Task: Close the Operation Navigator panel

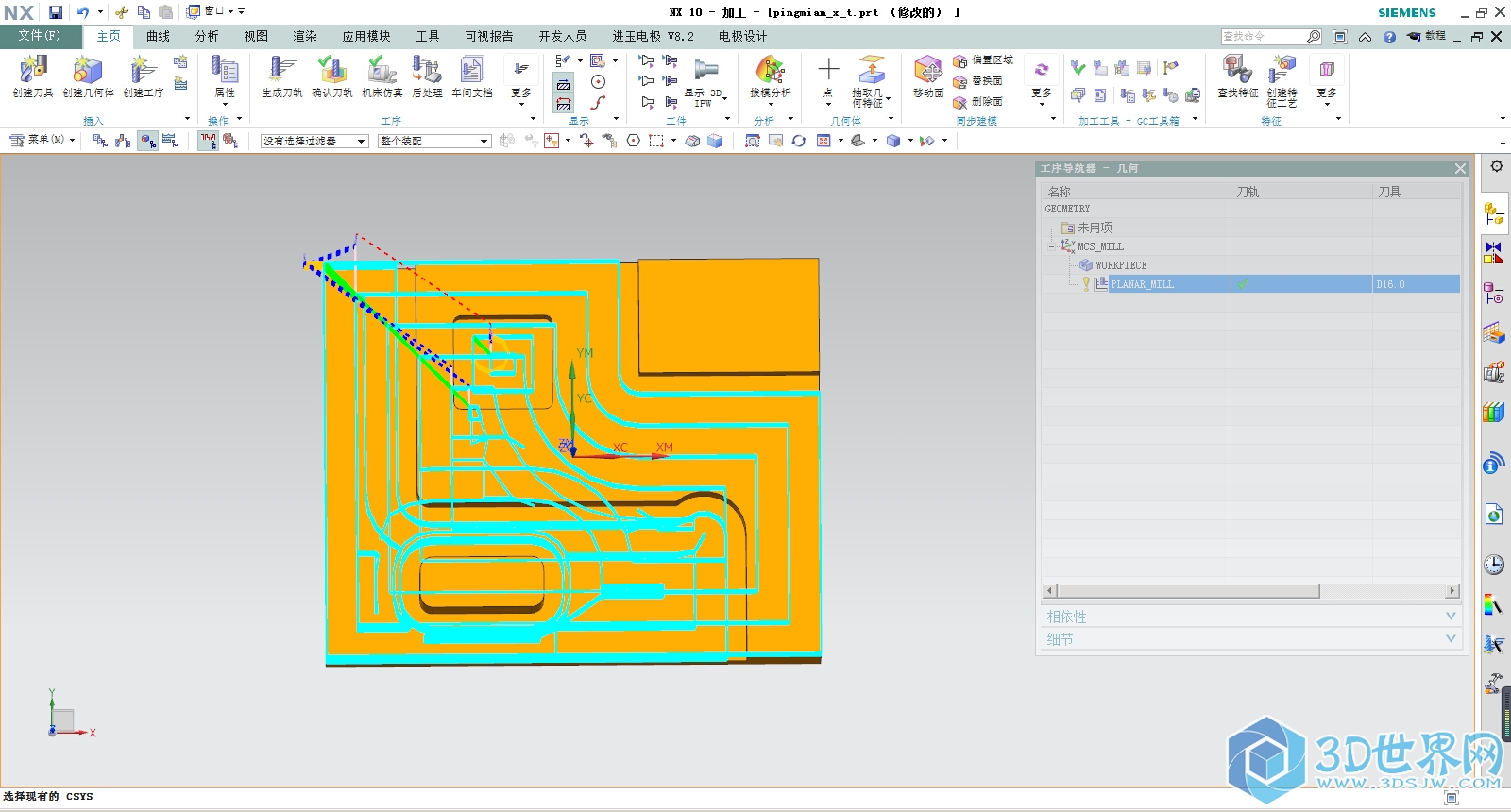Action: click(1460, 168)
